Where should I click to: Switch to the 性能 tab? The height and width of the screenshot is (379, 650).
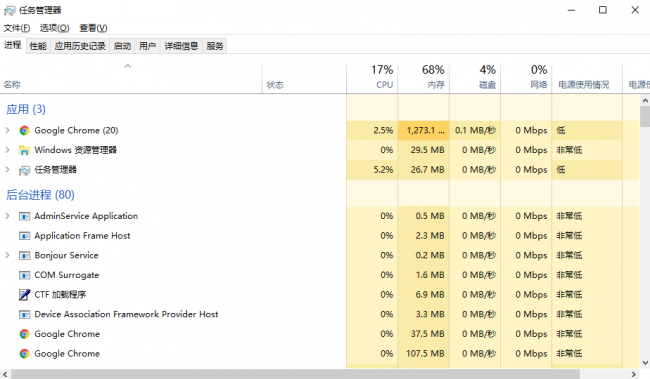[38, 46]
